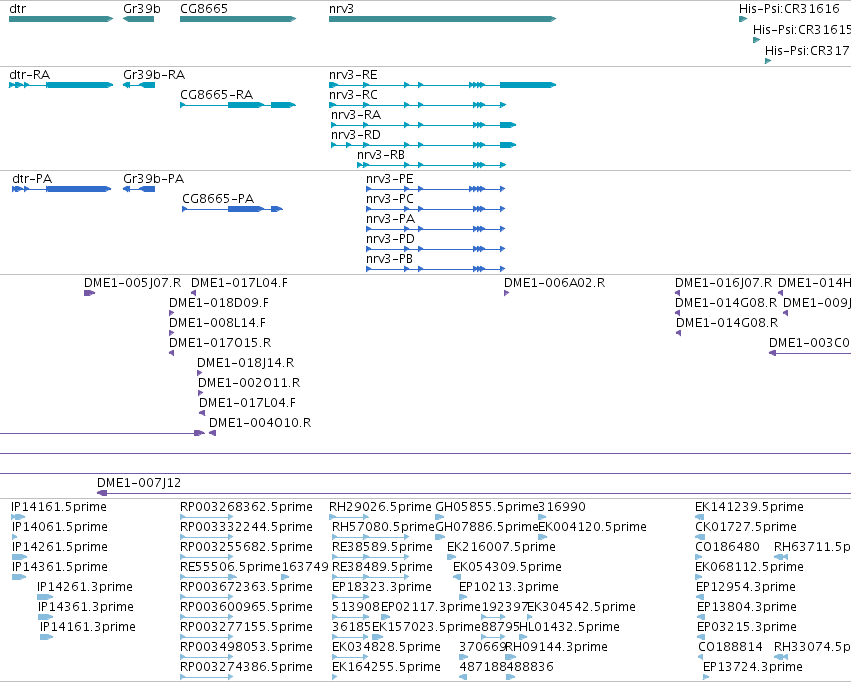The image size is (851, 682).
Task: Select RP003498053.5prime feature
Action: point(206,657)
